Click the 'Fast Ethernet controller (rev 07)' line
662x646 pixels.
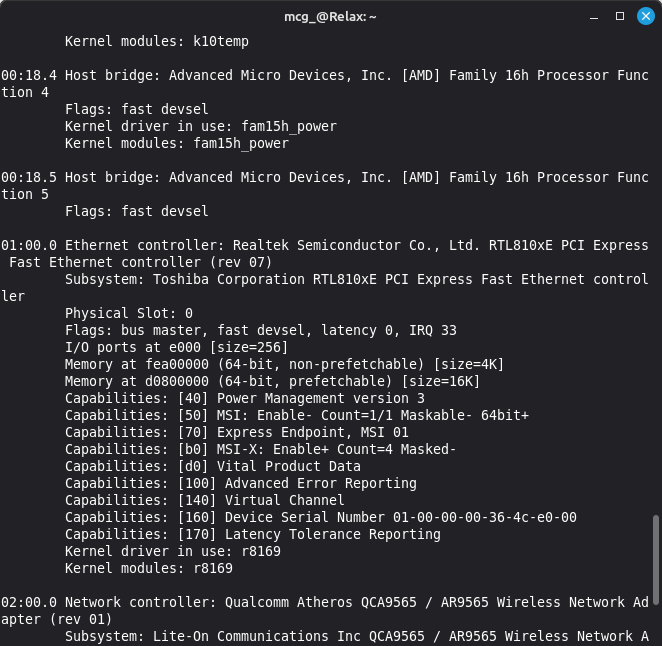point(141,263)
